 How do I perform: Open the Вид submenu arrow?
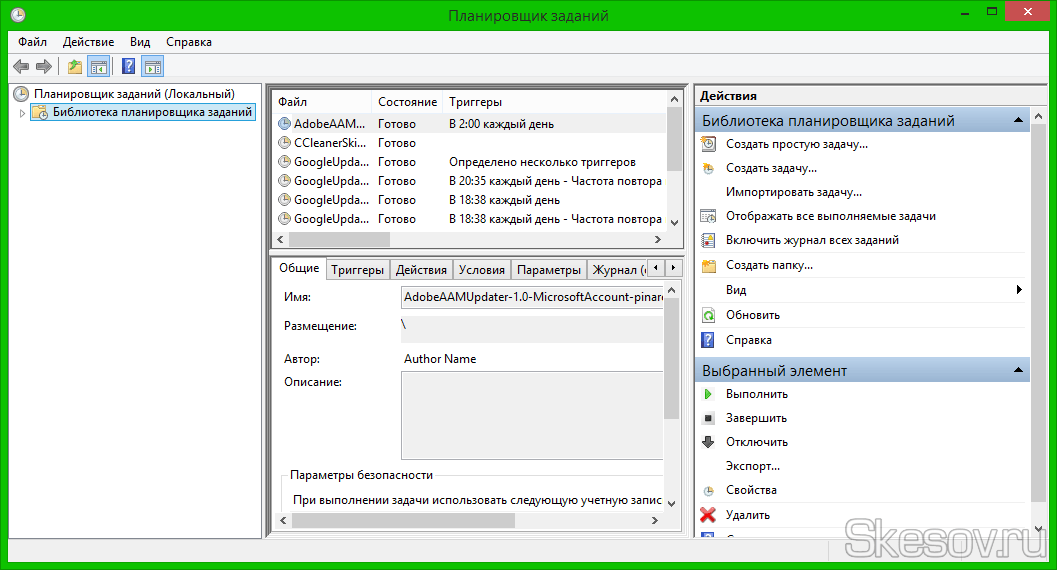[1018, 290]
